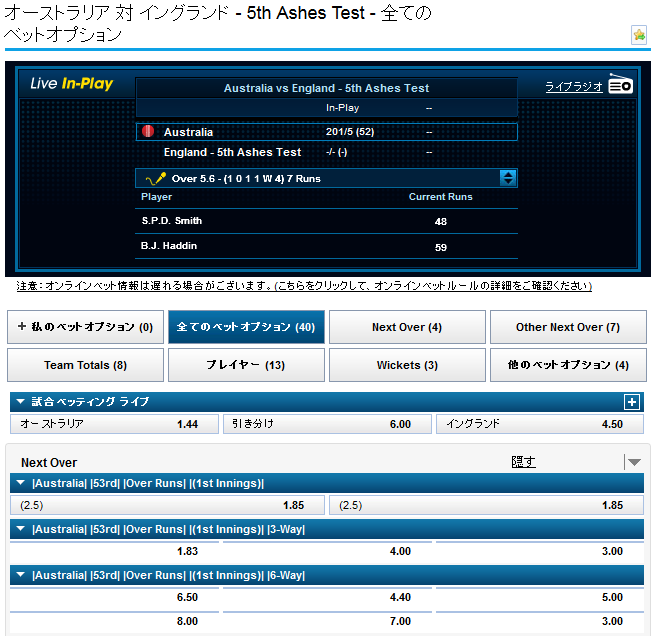Open the プレイヤー (13) tab
This screenshot has width=652, height=636.
246,366
